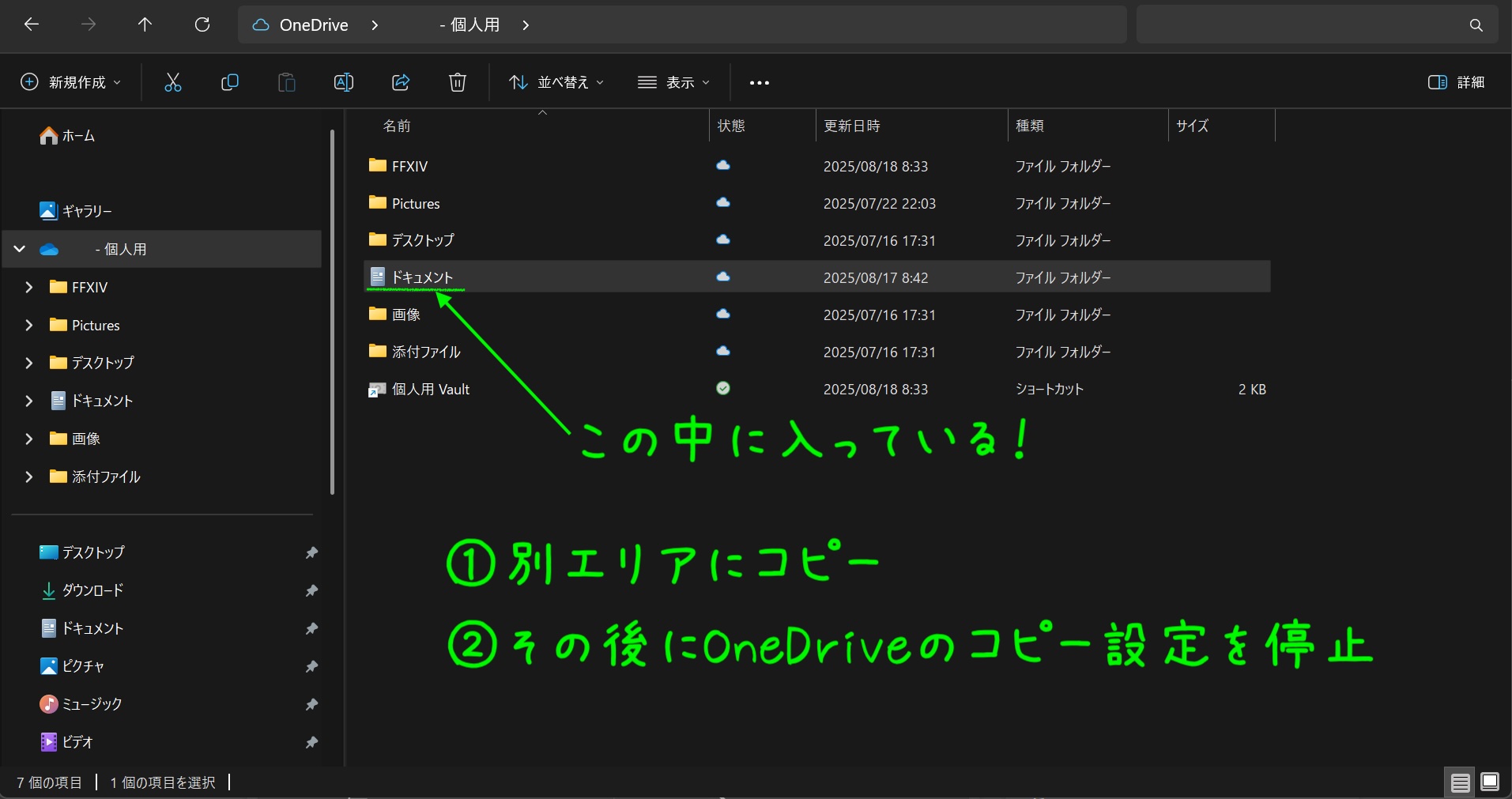This screenshot has width=1512, height=799.
Task: Expand the 添付ファイル tree node
Action: (x=29, y=477)
